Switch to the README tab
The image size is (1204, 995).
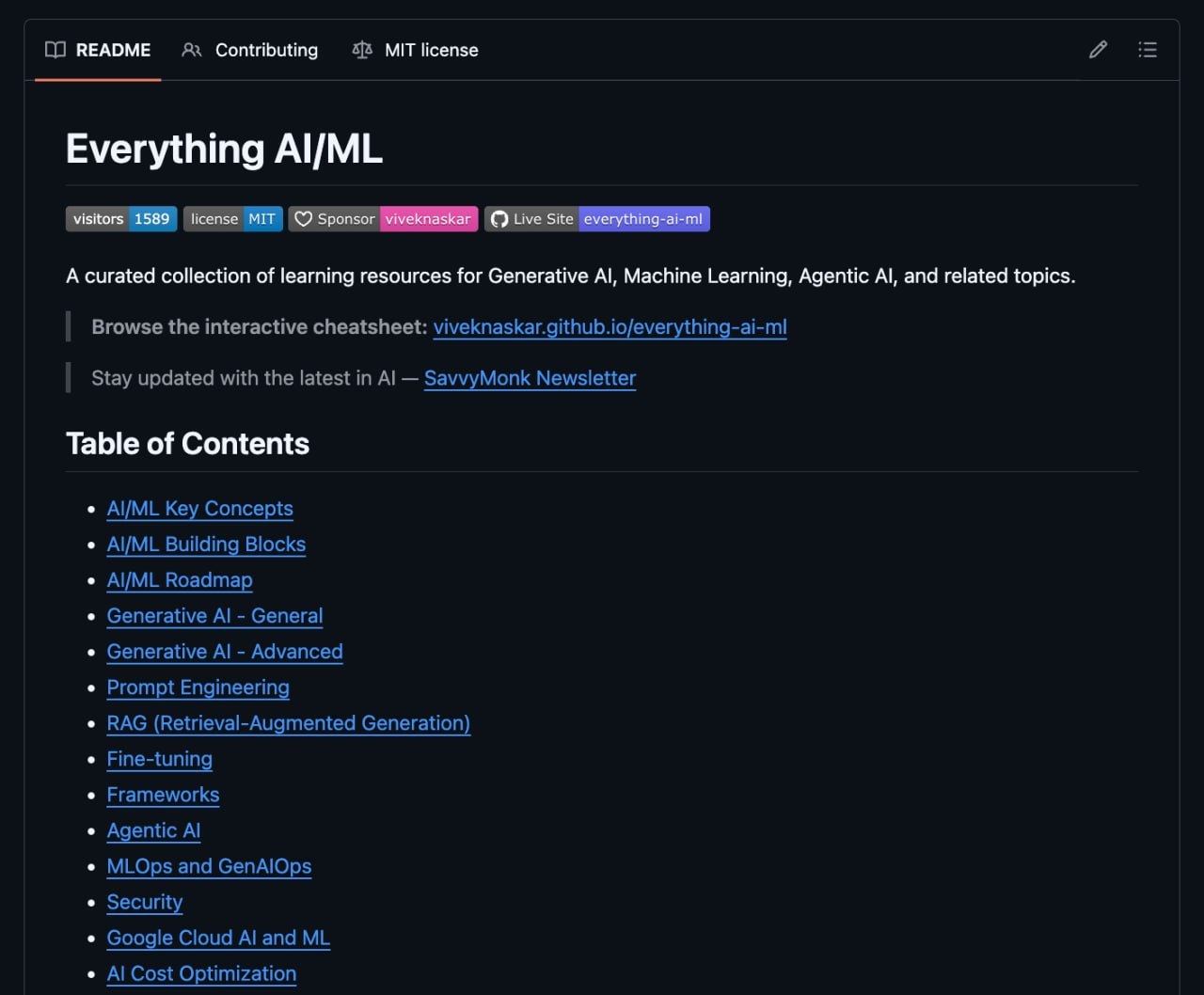point(98,50)
